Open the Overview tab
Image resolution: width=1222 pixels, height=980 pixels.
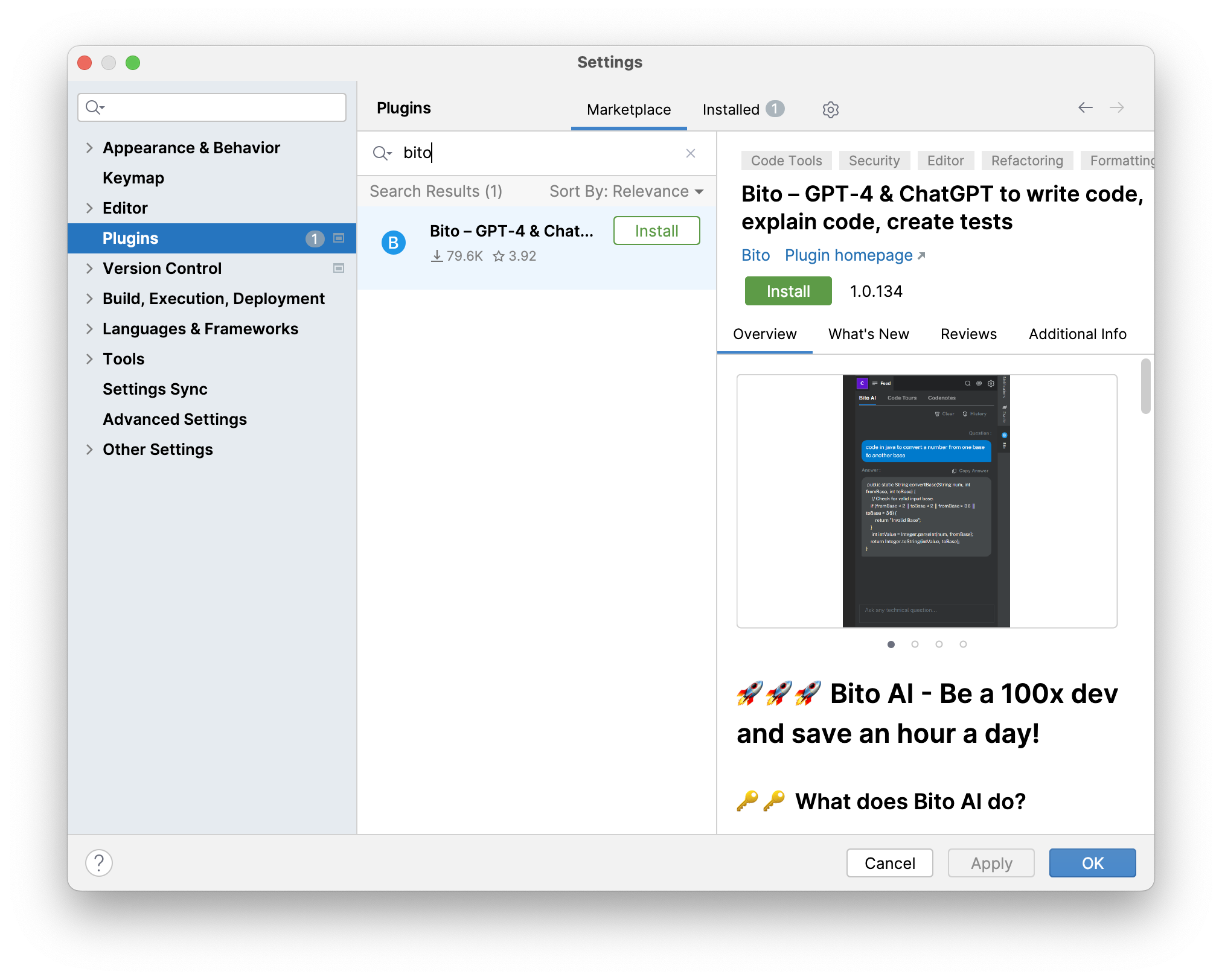click(x=764, y=334)
